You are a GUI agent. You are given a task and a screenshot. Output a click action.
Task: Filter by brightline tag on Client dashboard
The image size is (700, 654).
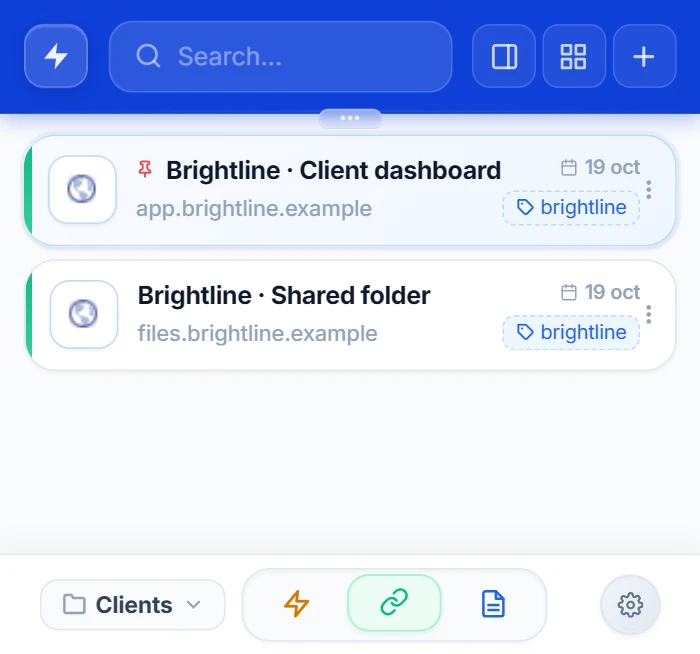[x=571, y=208]
